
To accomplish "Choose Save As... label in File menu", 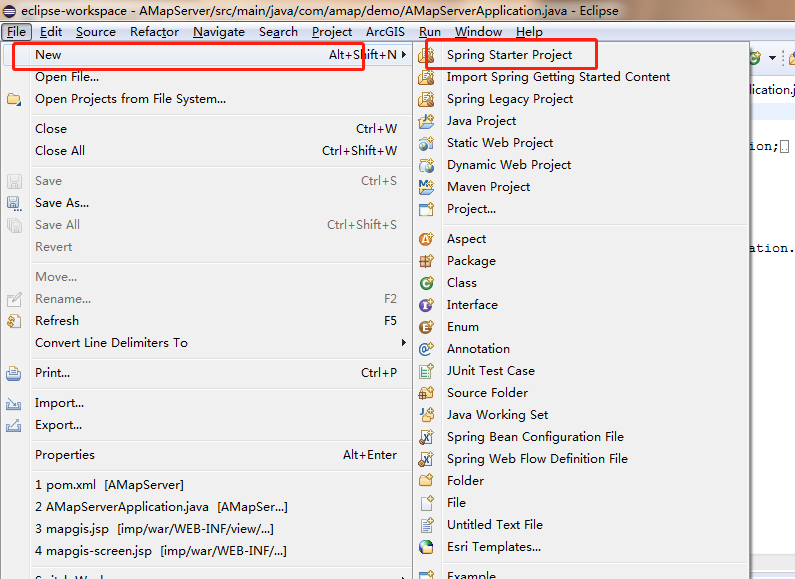I will (x=62, y=203).
